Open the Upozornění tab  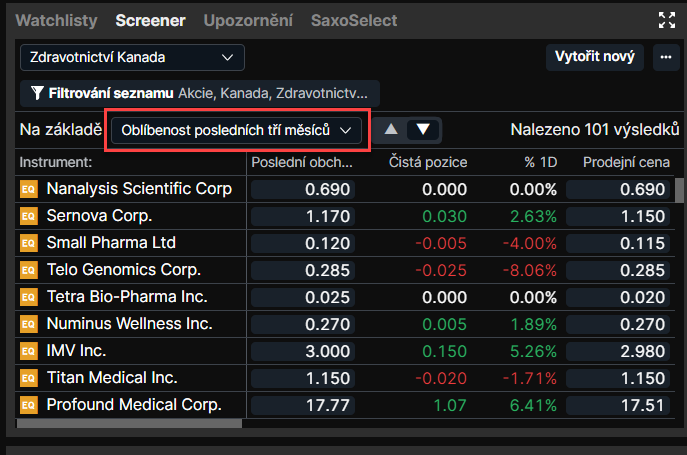[x=248, y=20]
